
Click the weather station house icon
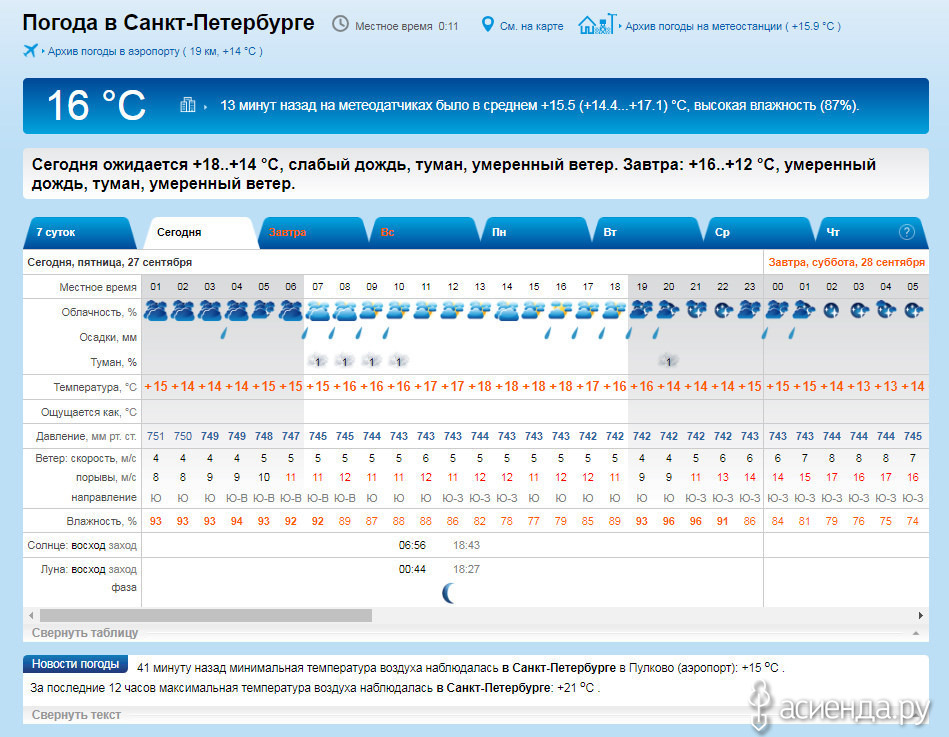tap(597, 24)
